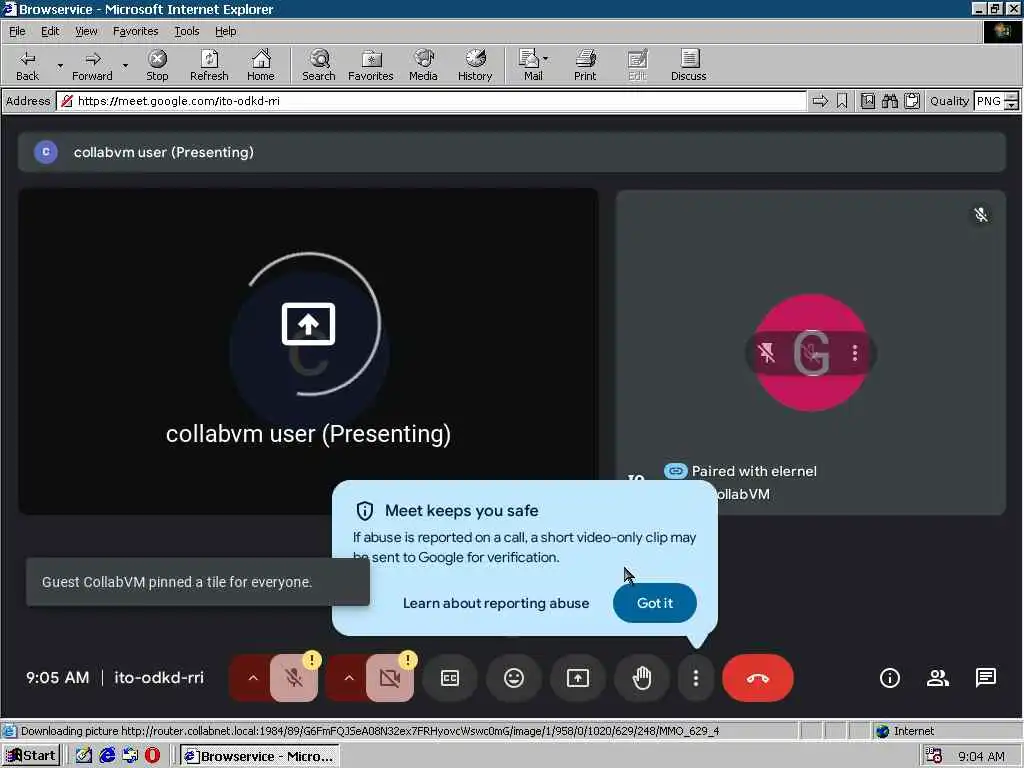Toggle the disabled camera button
Screen dimensions: 1024x768
pyautogui.click(x=390, y=678)
